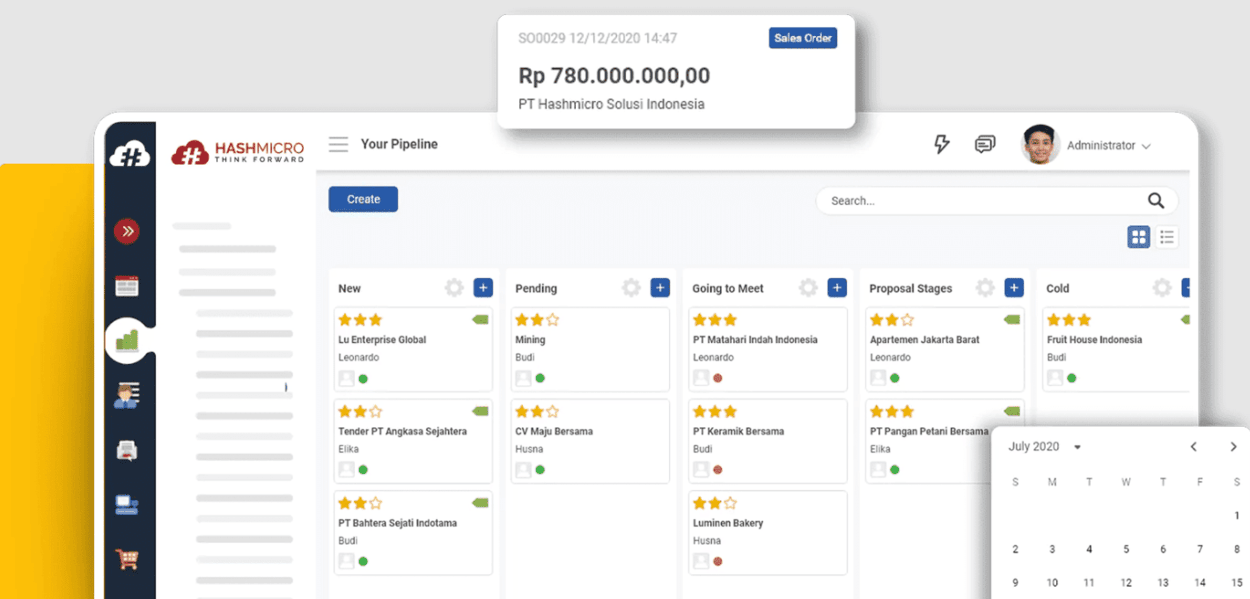
Task: Open Apartemen Jakarta Barat card
Action: click(944, 349)
